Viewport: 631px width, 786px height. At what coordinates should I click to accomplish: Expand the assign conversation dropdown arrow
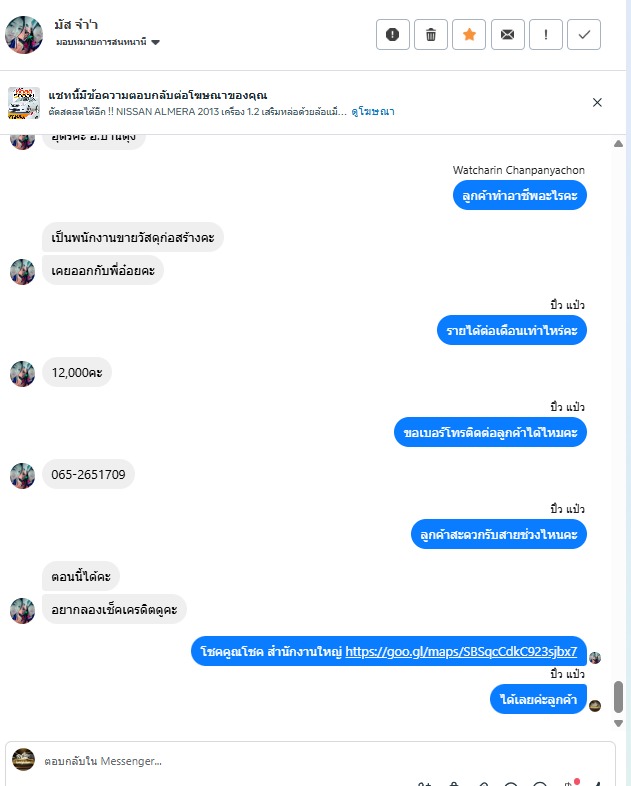(x=155, y=42)
